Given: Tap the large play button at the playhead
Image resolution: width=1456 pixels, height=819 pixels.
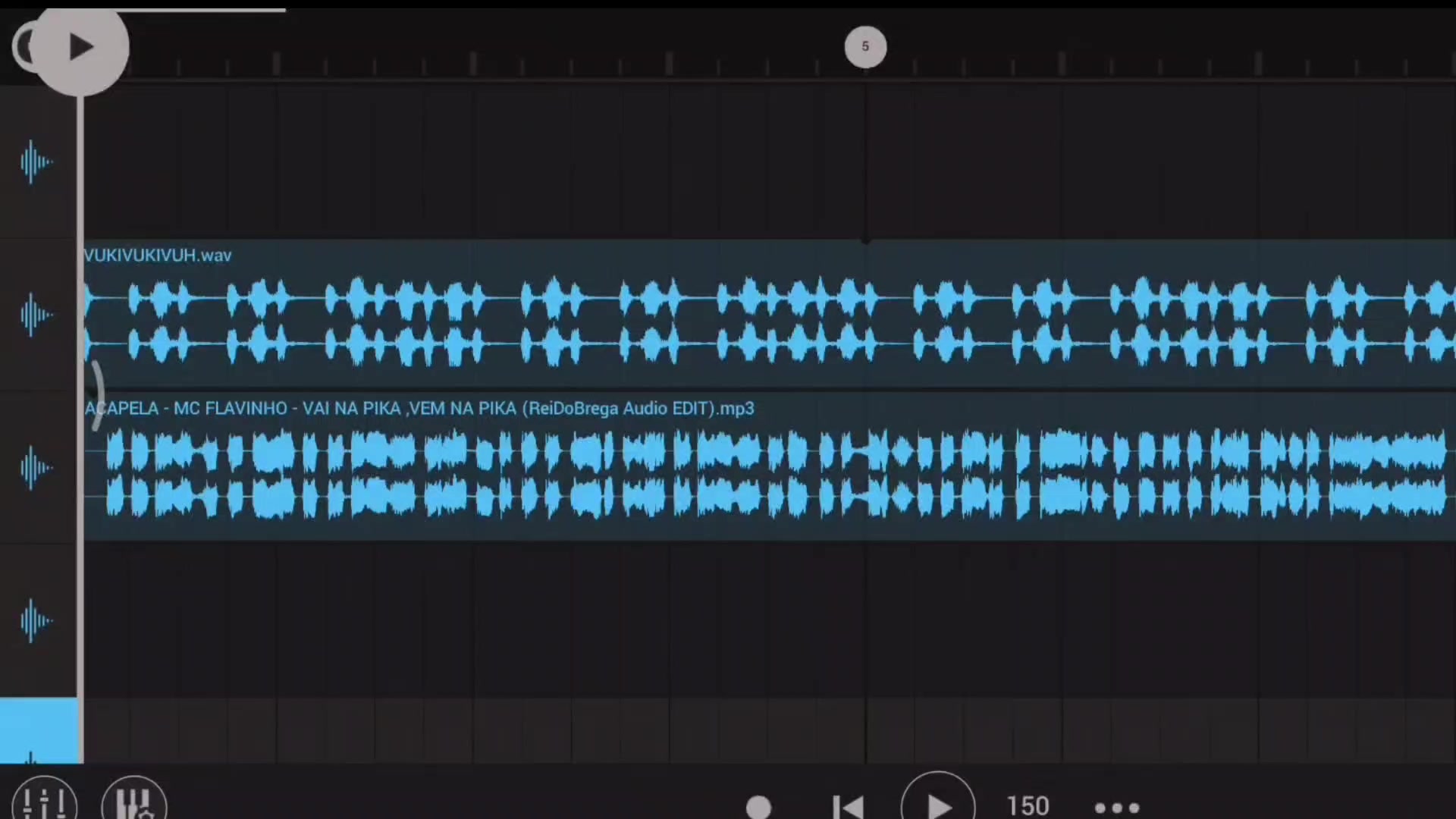Looking at the screenshot, I should [81, 48].
